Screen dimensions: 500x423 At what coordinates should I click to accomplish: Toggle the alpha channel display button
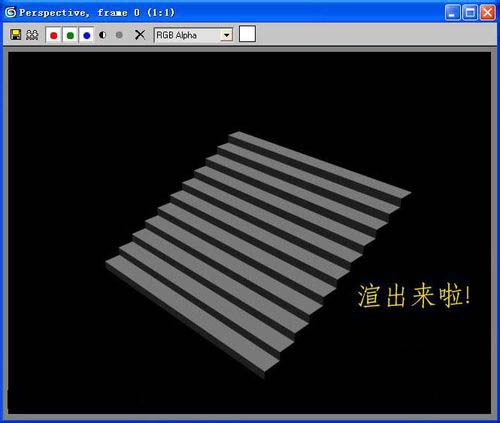click(103, 35)
